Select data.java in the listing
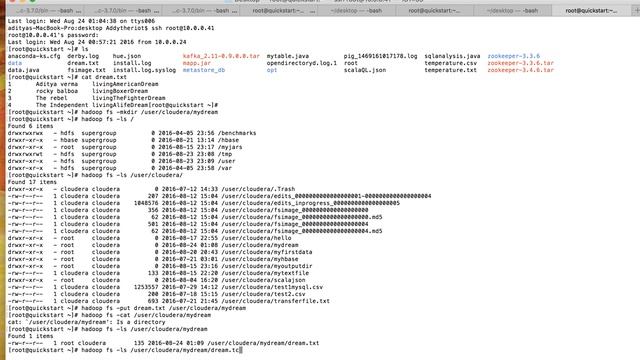 click(23, 70)
